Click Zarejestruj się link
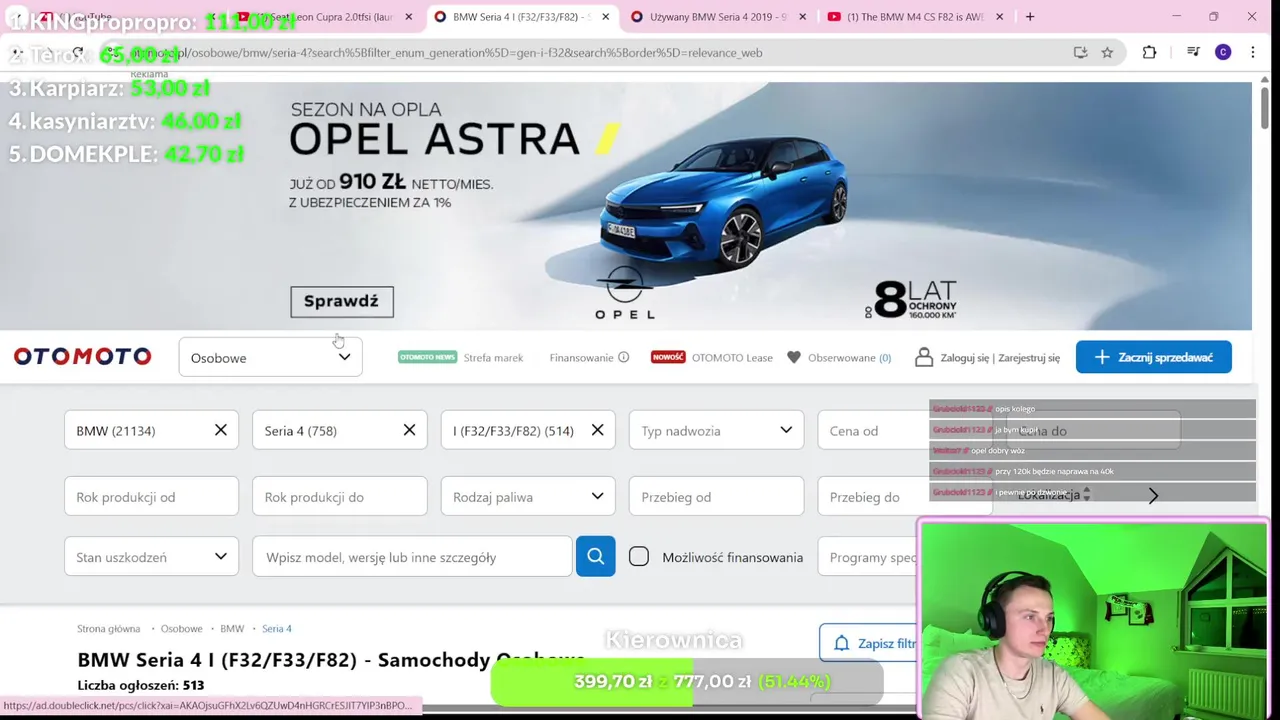Viewport: 1280px width, 720px height. (x=1029, y=357)
